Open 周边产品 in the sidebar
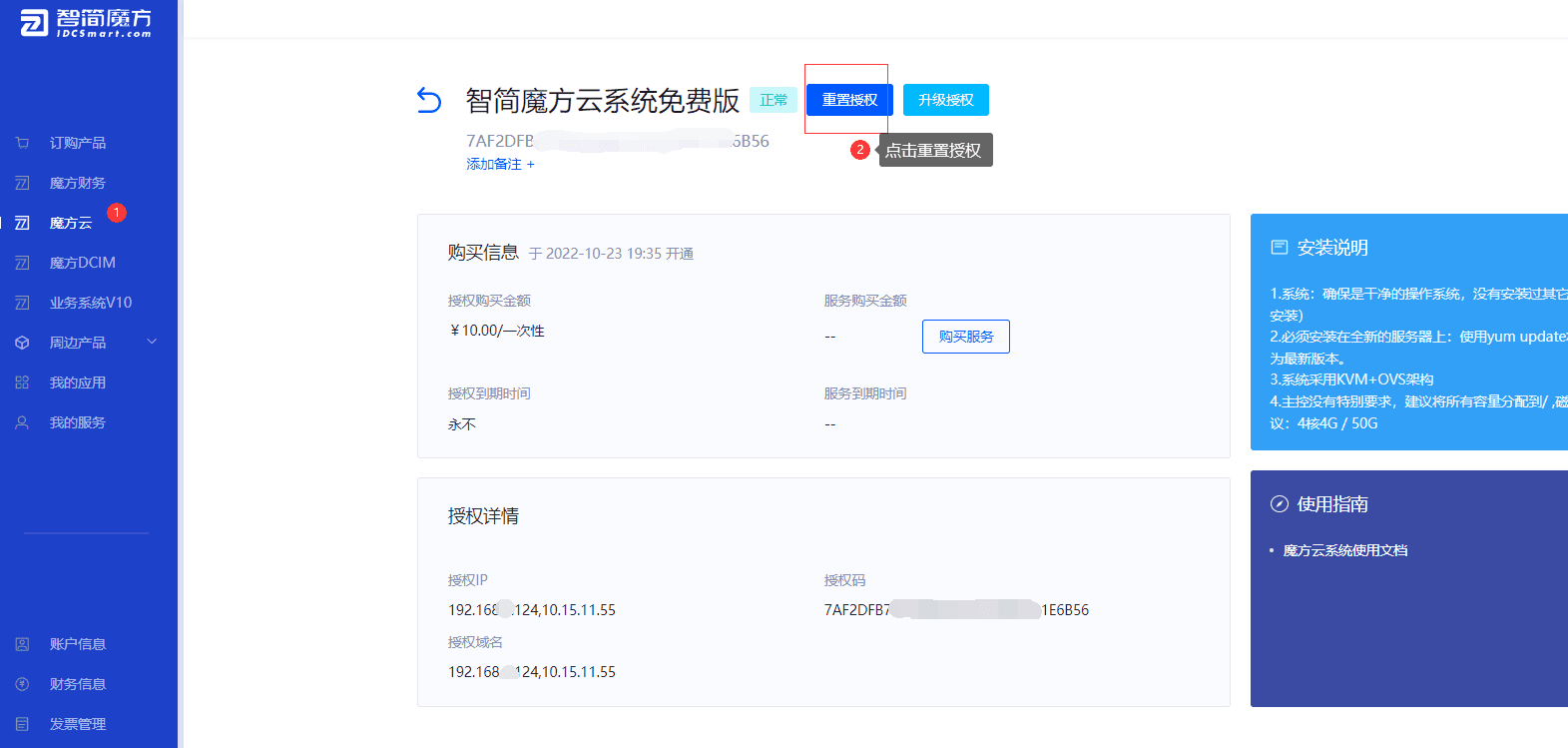Viewport: 1568px width, 748px height. 78,343
